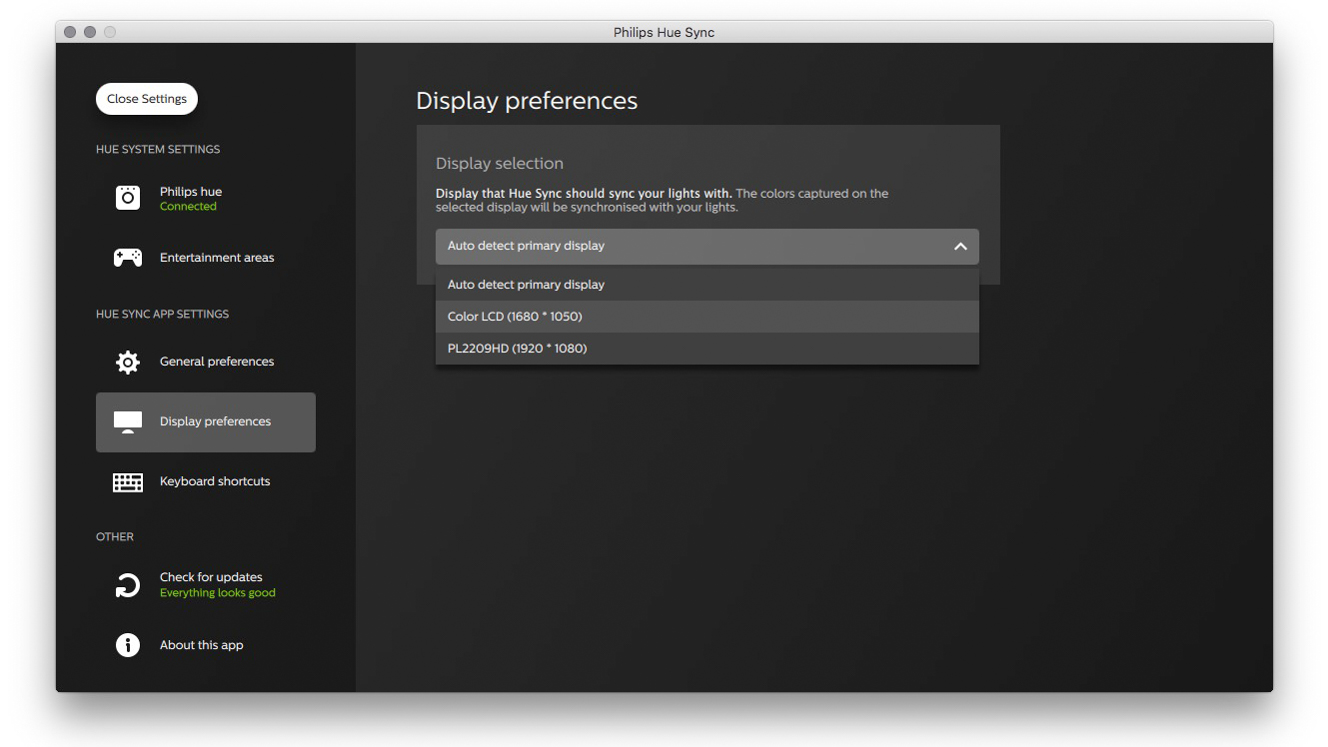Click the Entertainment areas gamepad icon
Viewport: 1328px width, 747px height.
pos(128,258)
